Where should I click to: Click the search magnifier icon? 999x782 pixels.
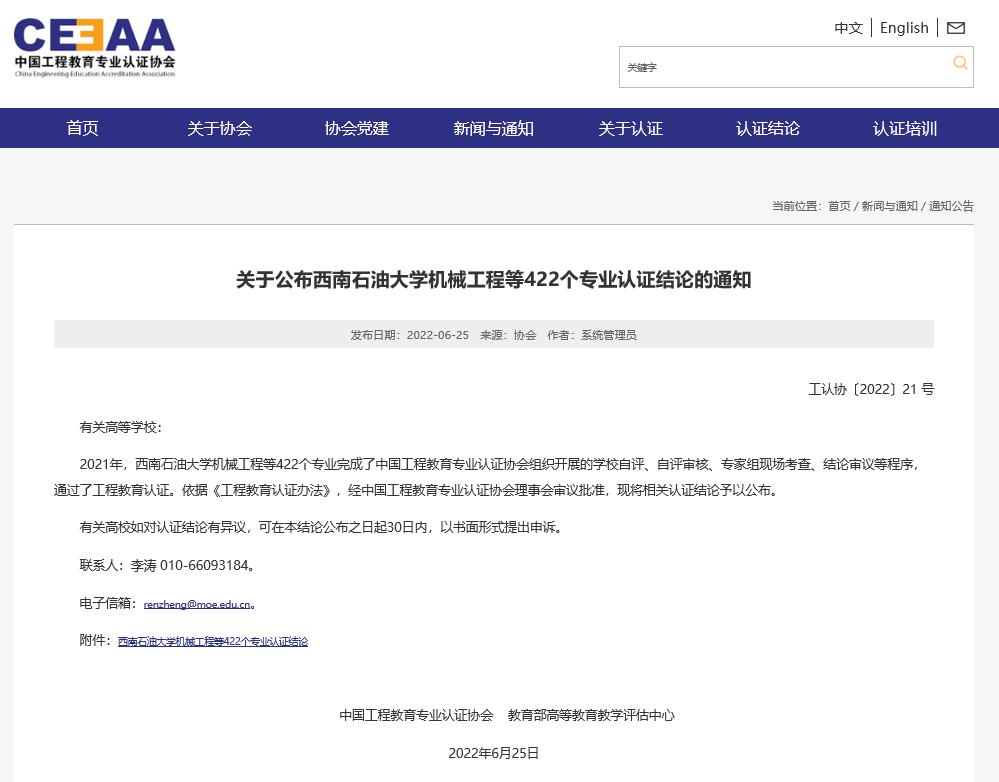pos(960,63)
